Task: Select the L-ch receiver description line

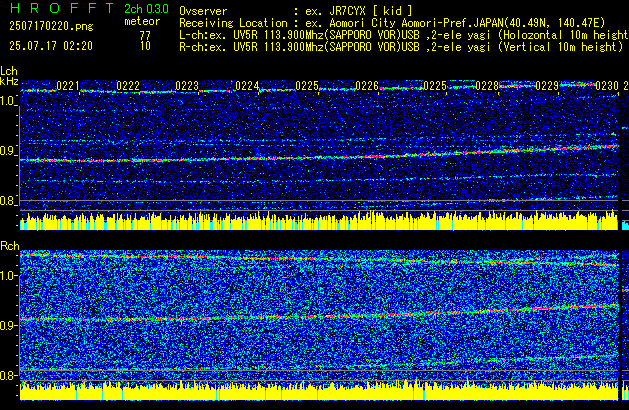Action: pos(404,35)
